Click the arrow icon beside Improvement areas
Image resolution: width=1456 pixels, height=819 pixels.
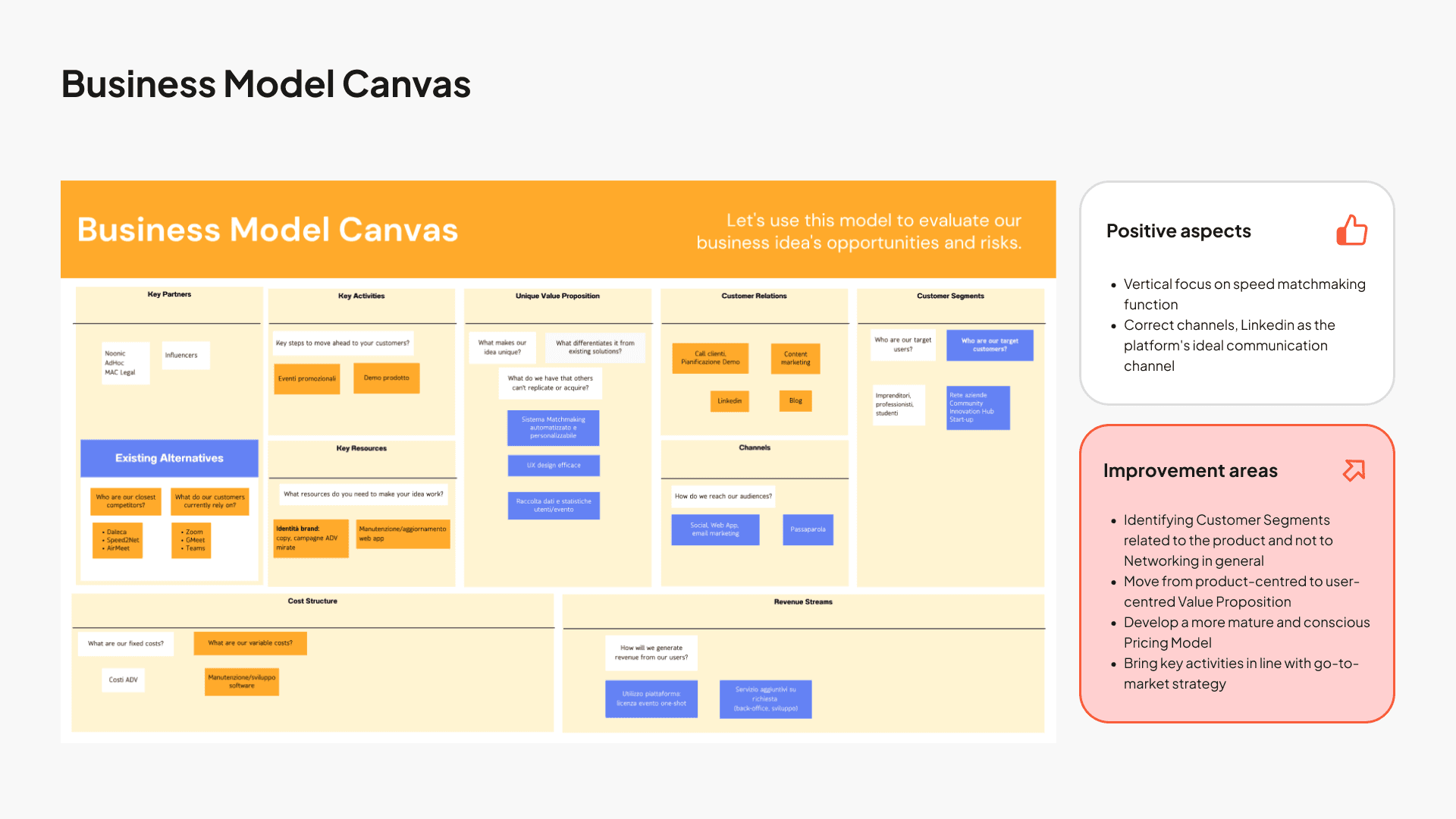pos(1354,470)
